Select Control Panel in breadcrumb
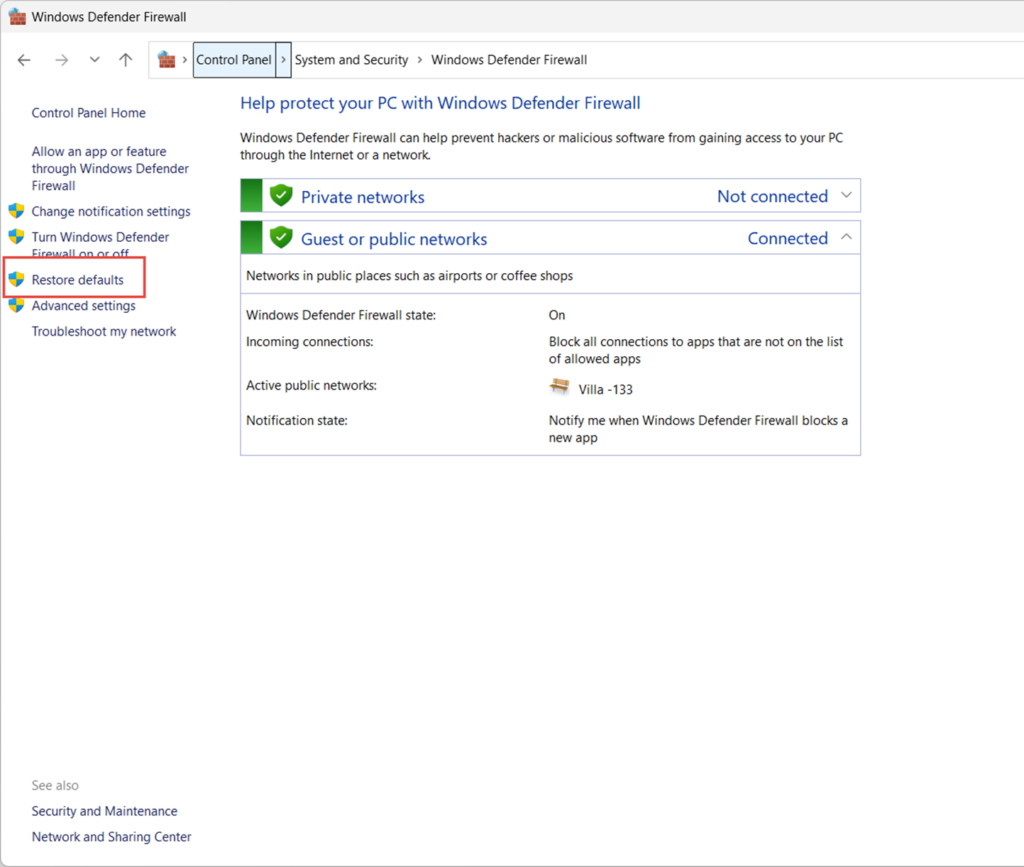 [234, 59]
